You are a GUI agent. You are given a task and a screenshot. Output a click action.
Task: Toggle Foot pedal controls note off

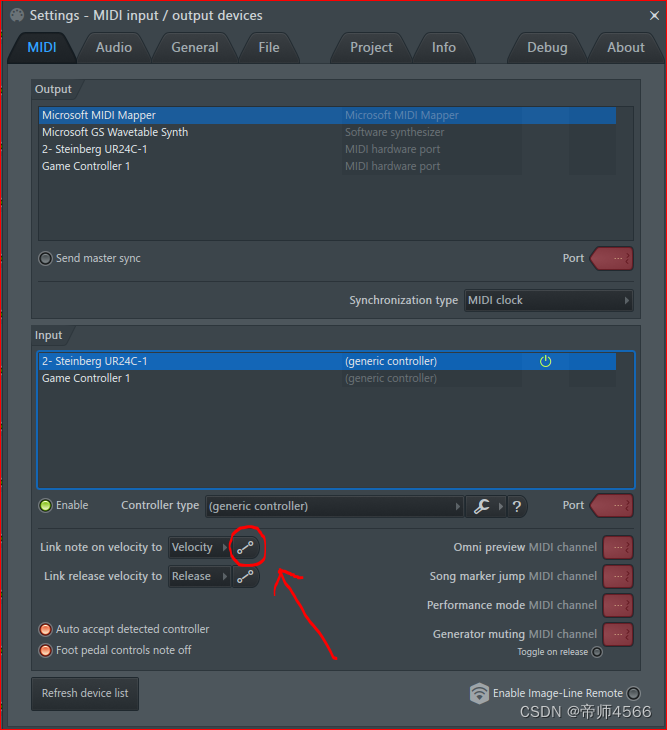(x=45, y=650)
